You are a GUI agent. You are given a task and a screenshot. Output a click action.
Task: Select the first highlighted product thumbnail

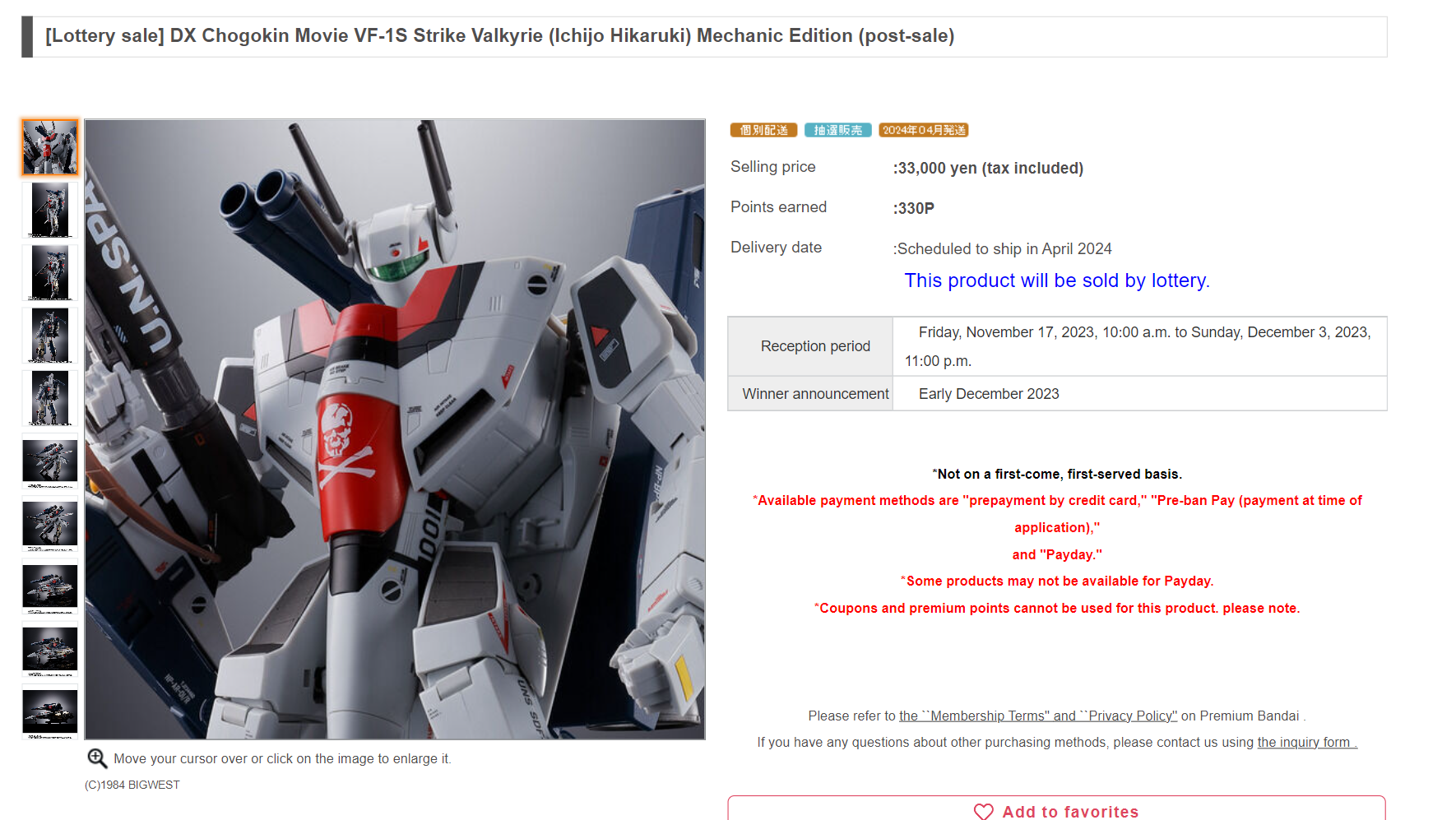(50, 147)
